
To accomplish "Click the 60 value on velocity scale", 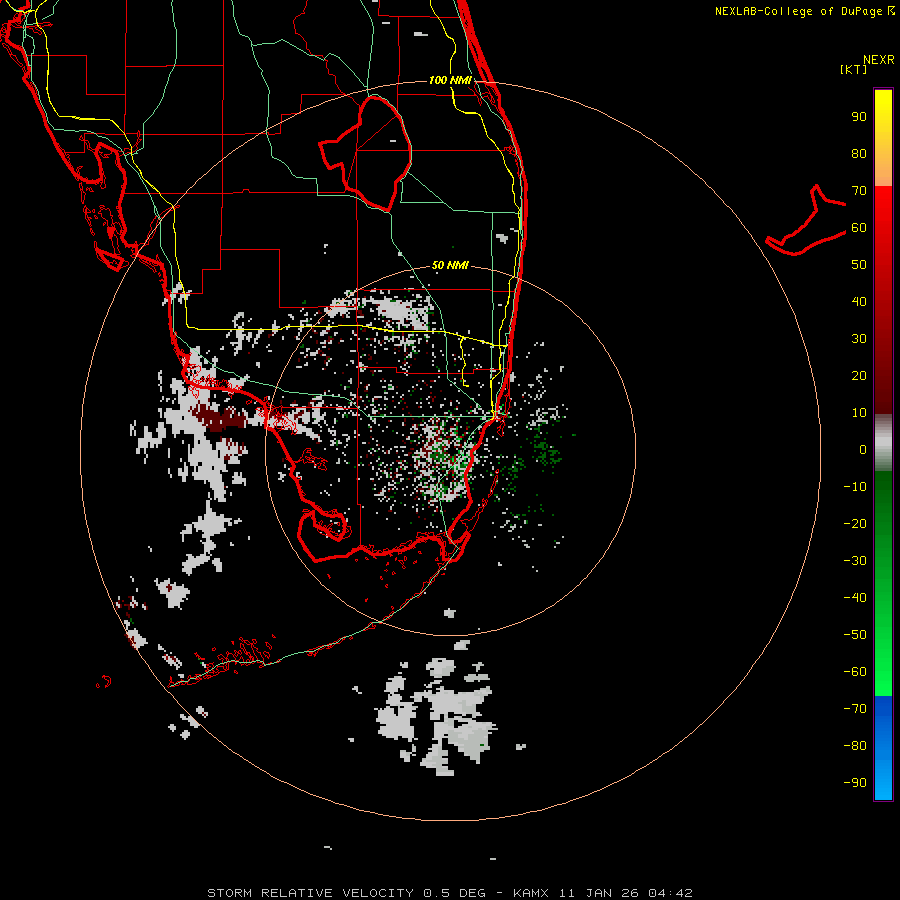I will coord(859,228).
